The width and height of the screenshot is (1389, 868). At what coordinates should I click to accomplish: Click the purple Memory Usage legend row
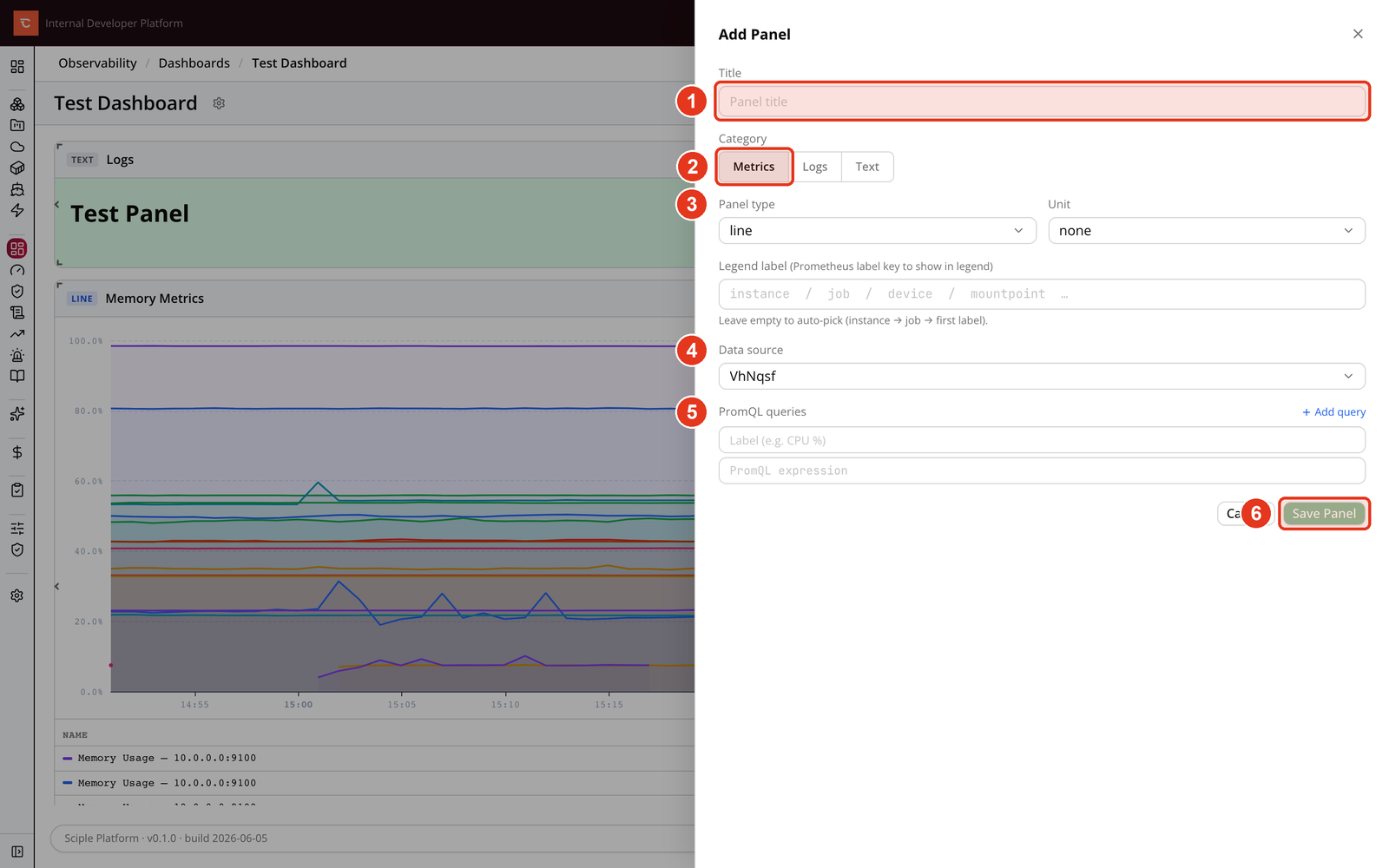click(x=375, y=759)
